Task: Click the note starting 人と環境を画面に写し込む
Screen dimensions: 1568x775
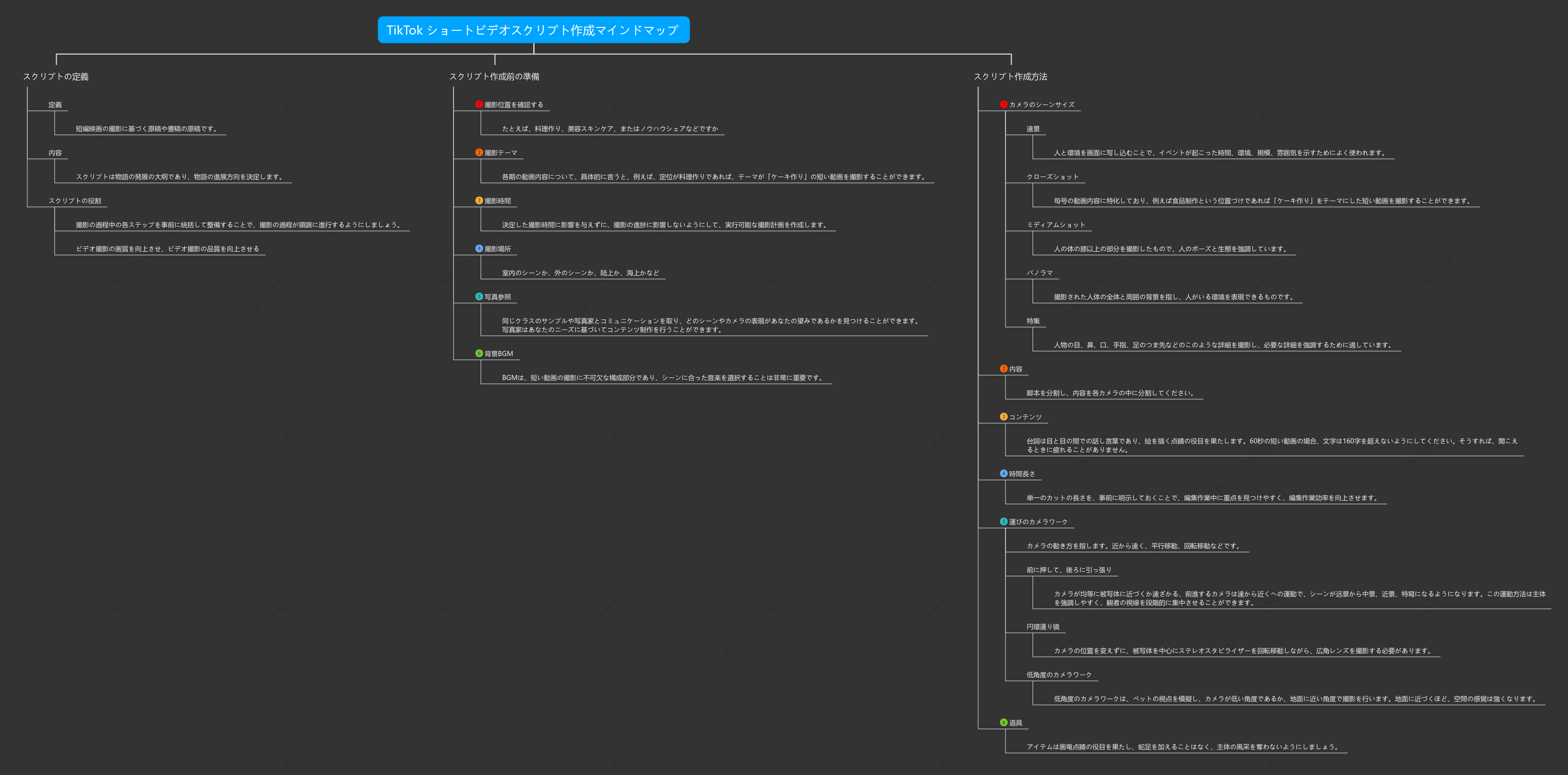Action: [x=1221, y=153]
